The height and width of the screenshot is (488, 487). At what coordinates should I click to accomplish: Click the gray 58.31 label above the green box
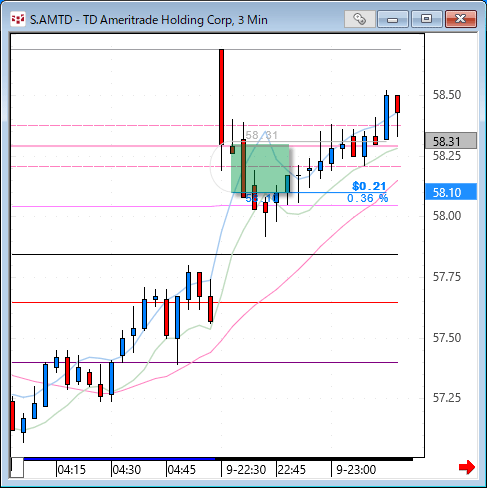(x=261, y=135)
